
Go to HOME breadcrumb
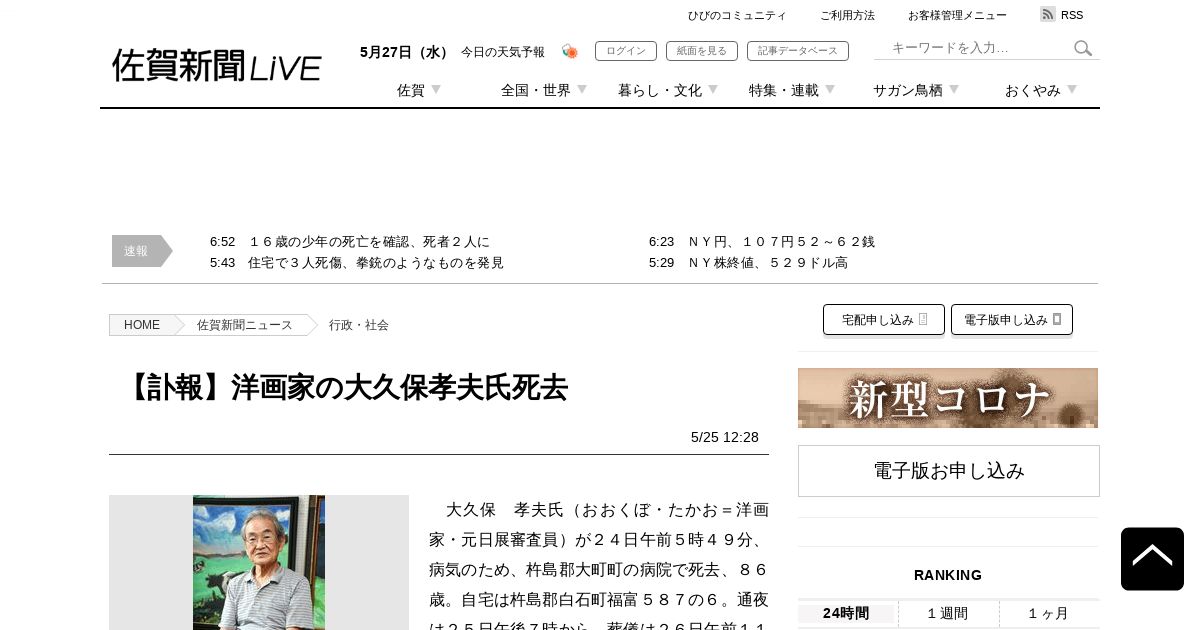point(142,325)
